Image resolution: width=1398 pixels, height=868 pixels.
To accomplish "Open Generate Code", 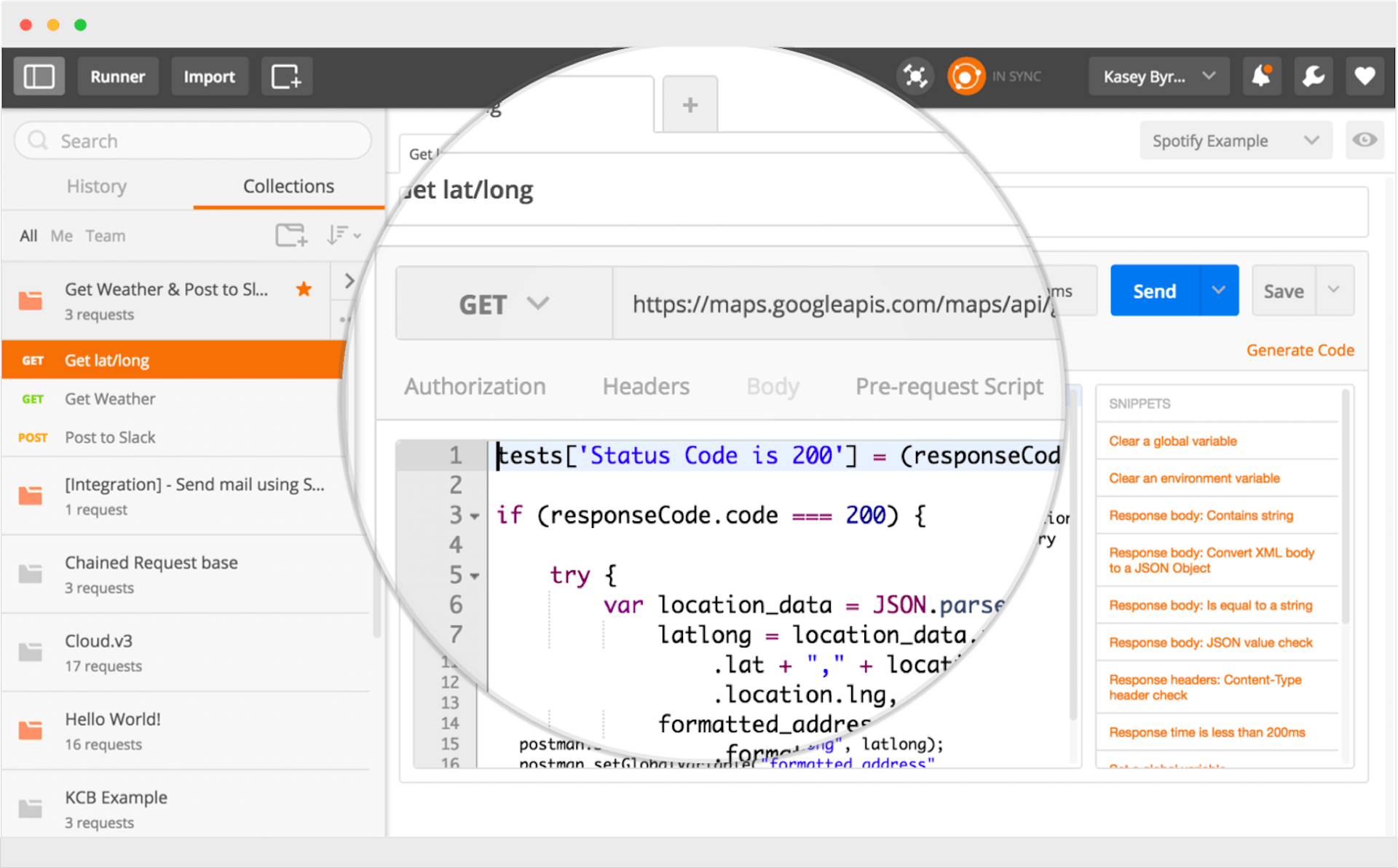I will click(1300, 350).
